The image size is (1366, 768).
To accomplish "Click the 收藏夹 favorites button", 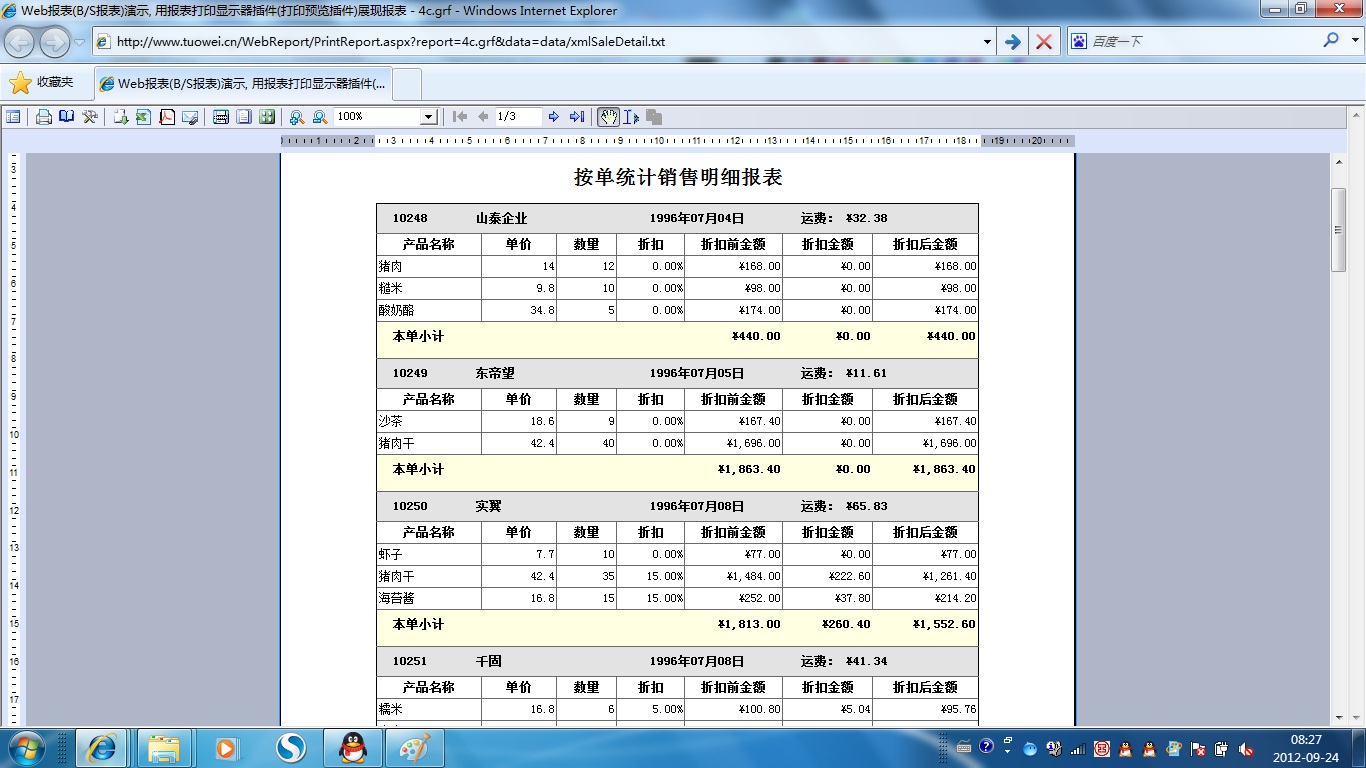I will 42,83.
